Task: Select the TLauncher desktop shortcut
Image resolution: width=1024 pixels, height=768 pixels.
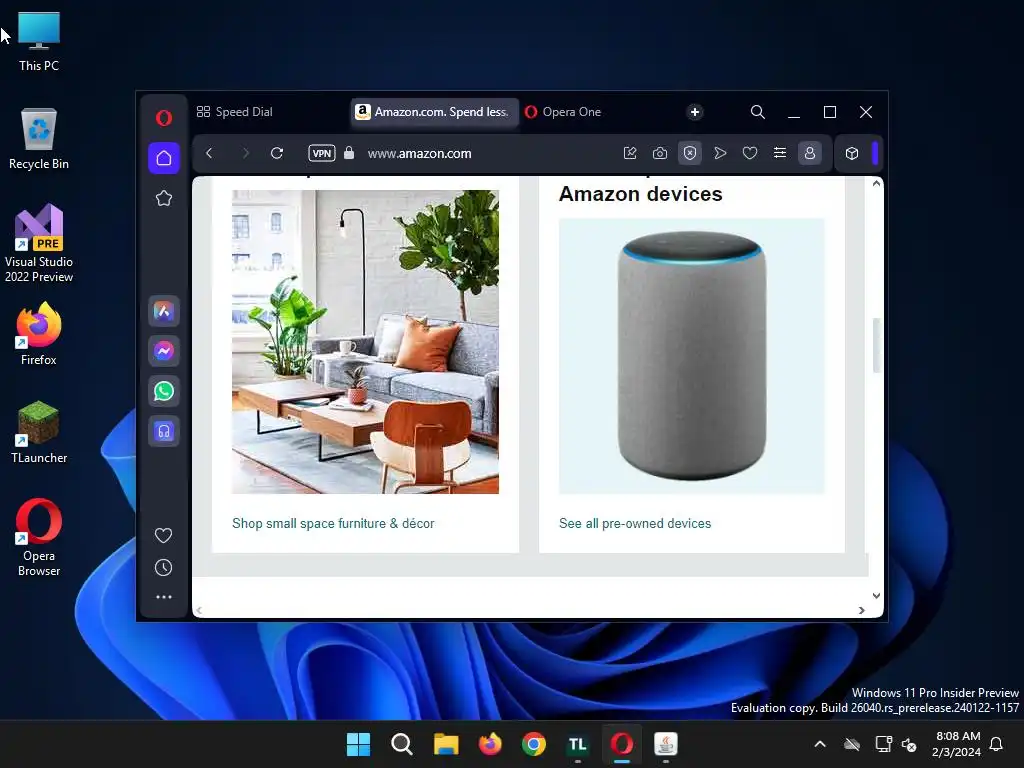Action: pyautogui.click(x=39, y=432)
